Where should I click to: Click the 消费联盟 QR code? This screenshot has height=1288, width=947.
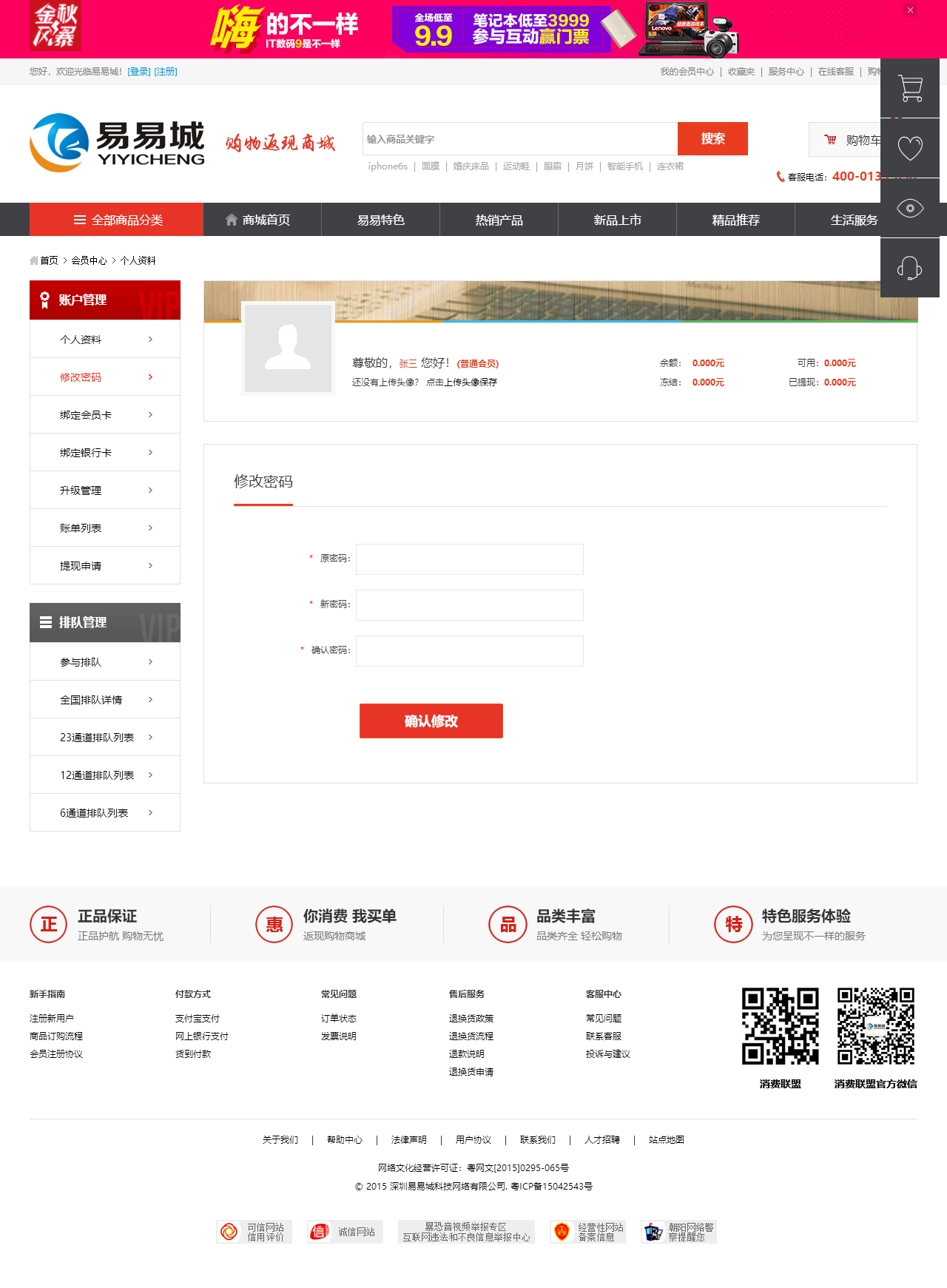click(x=780, y=1026)
